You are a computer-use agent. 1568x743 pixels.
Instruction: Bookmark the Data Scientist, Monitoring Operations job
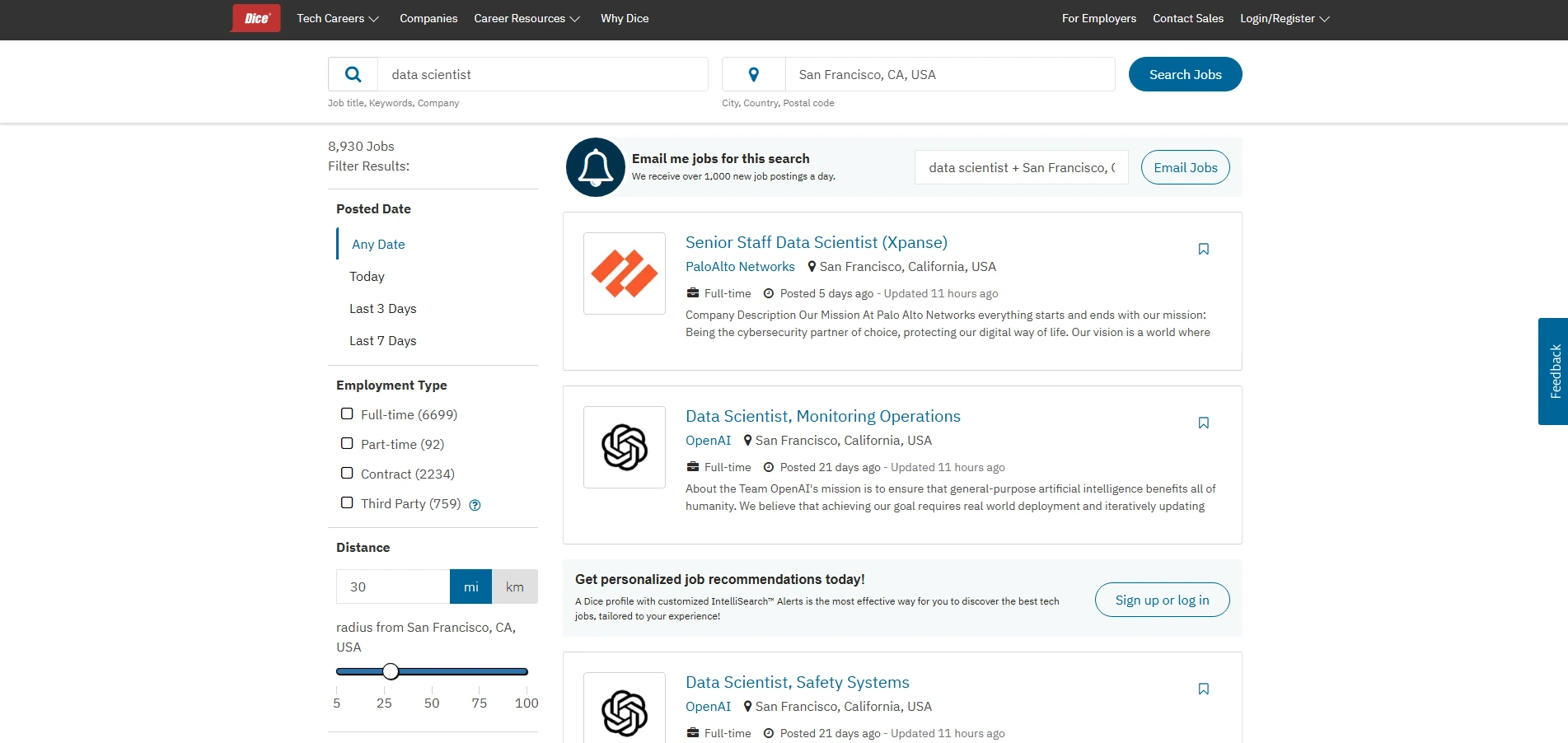pos(1203,423)
